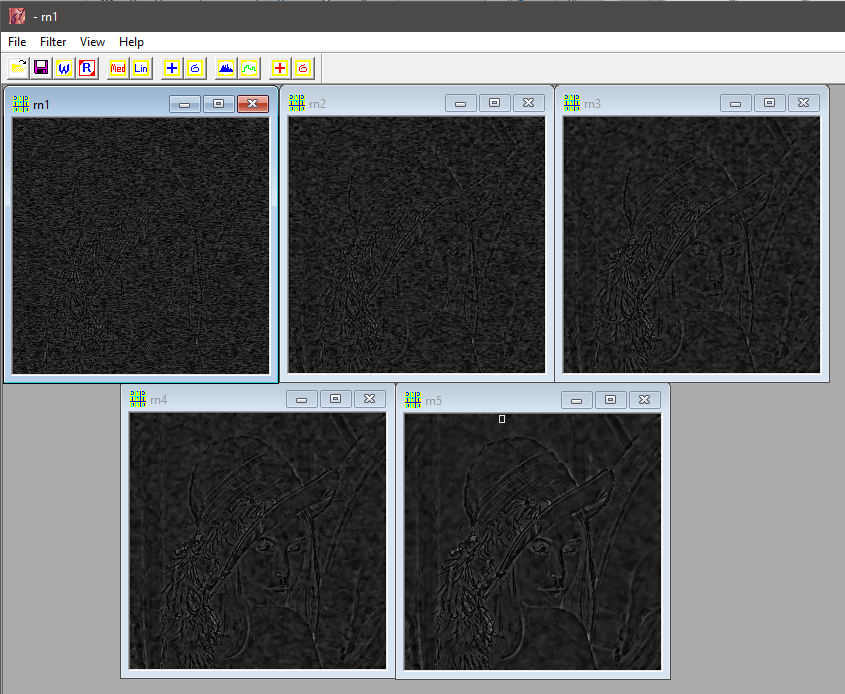Minimize the rn1 child window
Viewport: 845px width, 694px height.
tap(184, 104)
